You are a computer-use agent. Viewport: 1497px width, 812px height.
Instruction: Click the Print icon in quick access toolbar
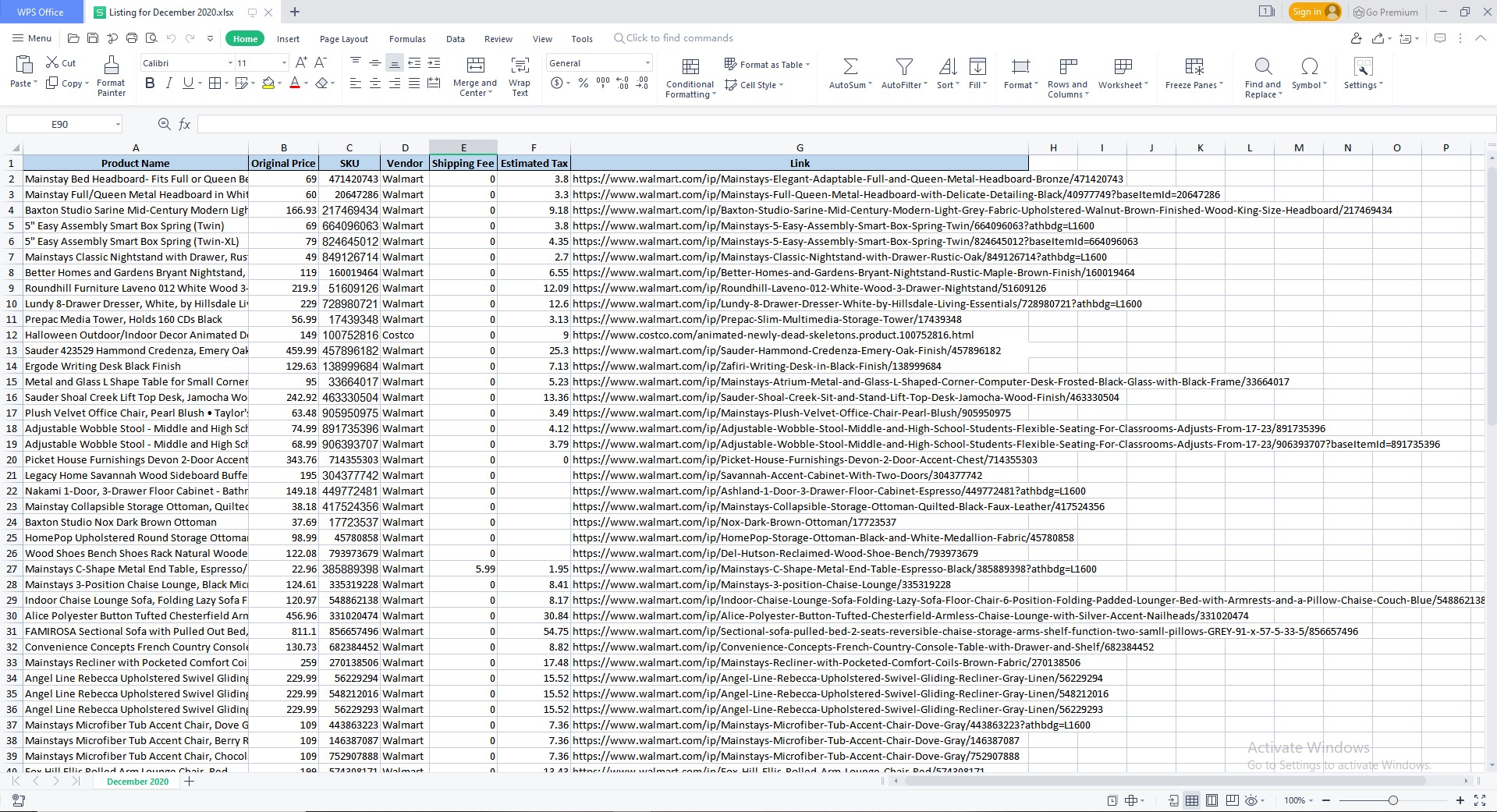pyautogui.click(x=132, y=38)
